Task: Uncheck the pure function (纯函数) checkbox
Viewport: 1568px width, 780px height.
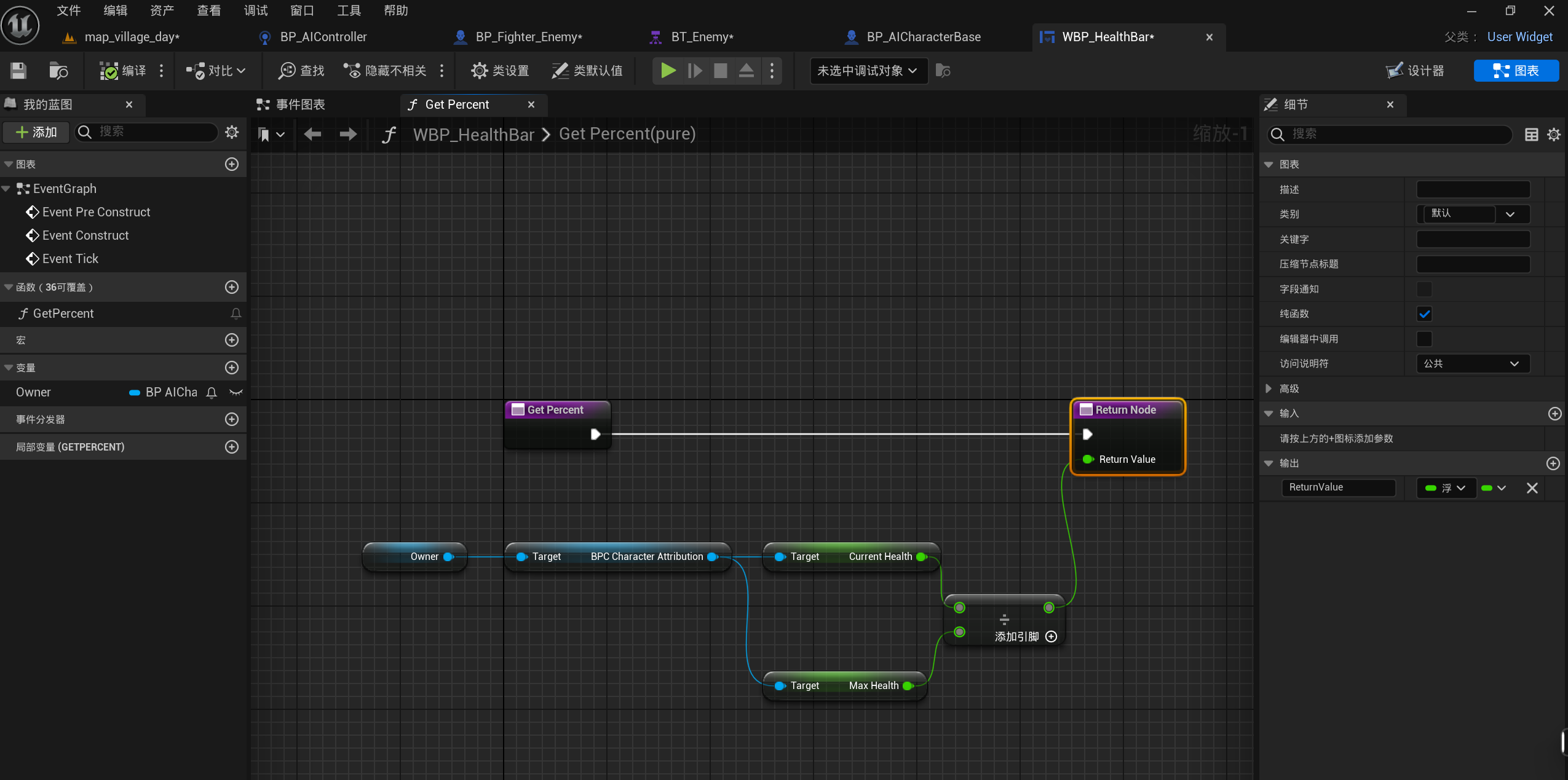Action: (1424, 314)
